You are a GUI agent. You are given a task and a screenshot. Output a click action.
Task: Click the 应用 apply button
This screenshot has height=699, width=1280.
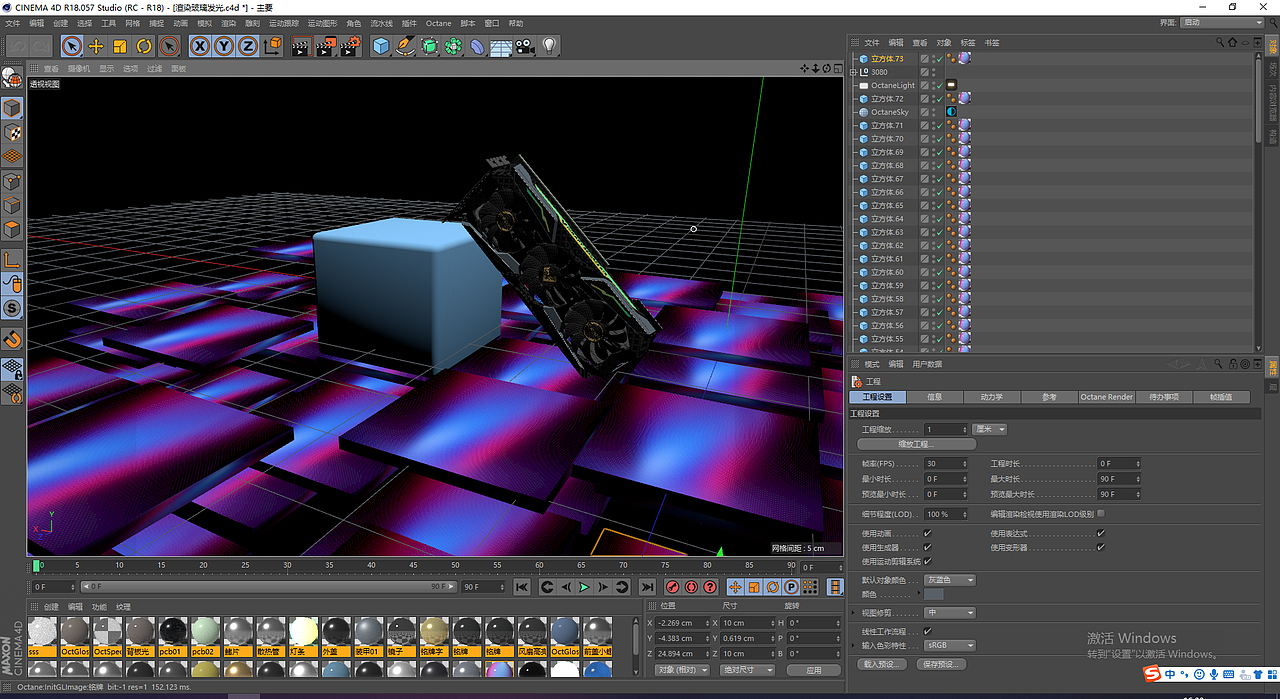coord(814,670)
